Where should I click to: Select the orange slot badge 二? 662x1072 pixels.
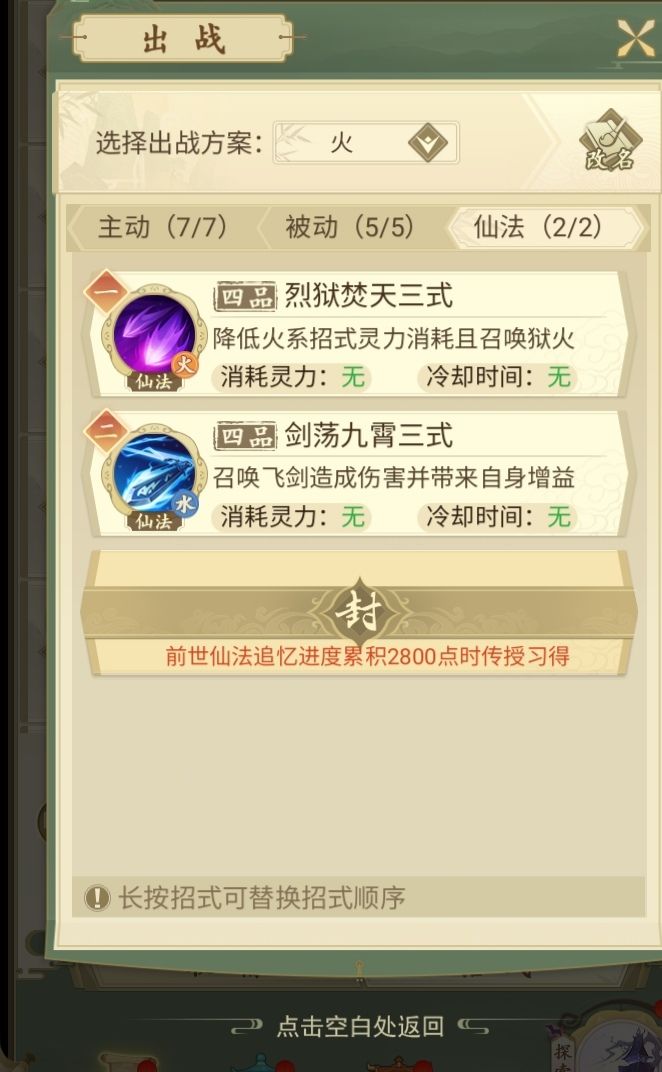click(x=107, y=431)
